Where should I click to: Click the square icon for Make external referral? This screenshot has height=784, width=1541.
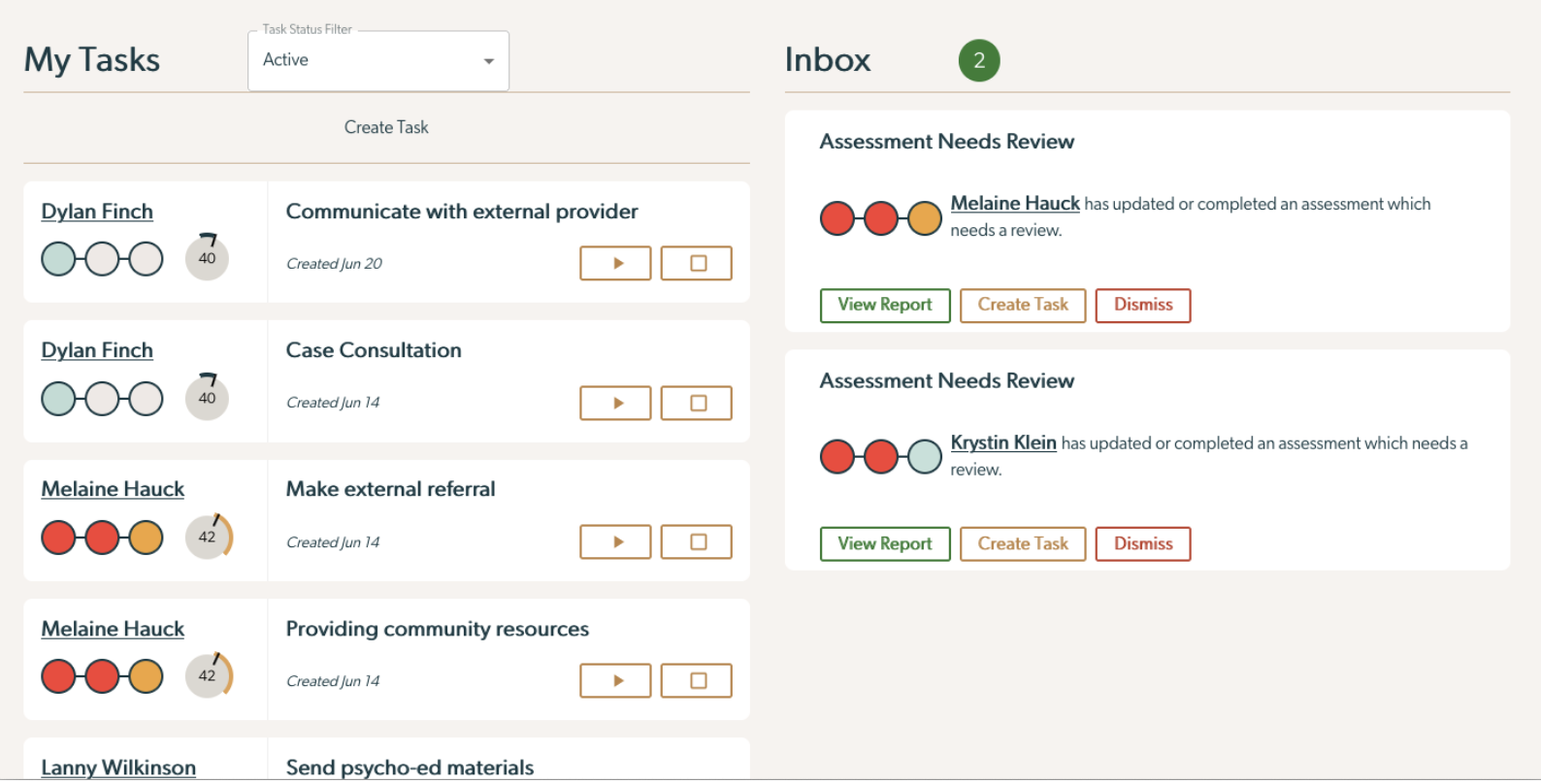pyautogui.click(x=696, y=541)
